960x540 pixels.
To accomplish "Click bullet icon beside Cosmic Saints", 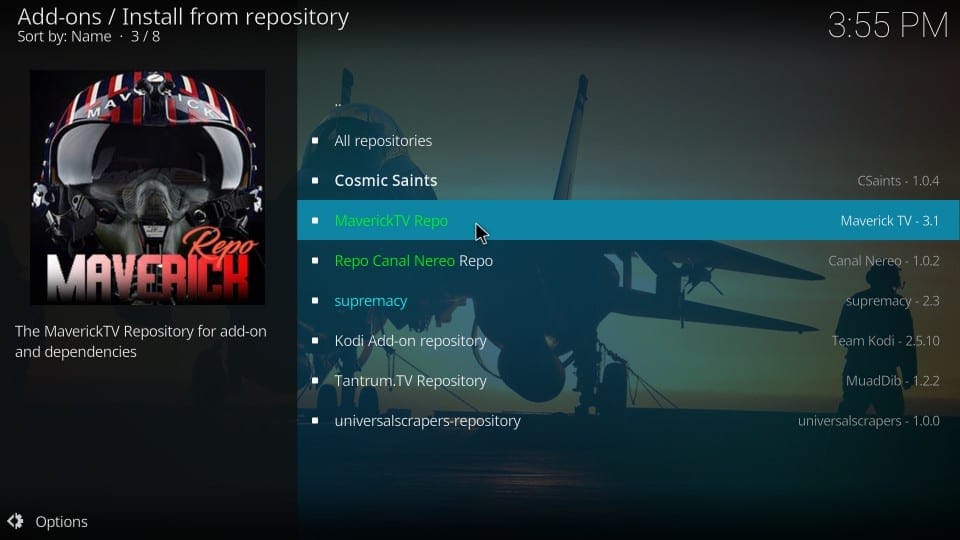I will 315,181.
